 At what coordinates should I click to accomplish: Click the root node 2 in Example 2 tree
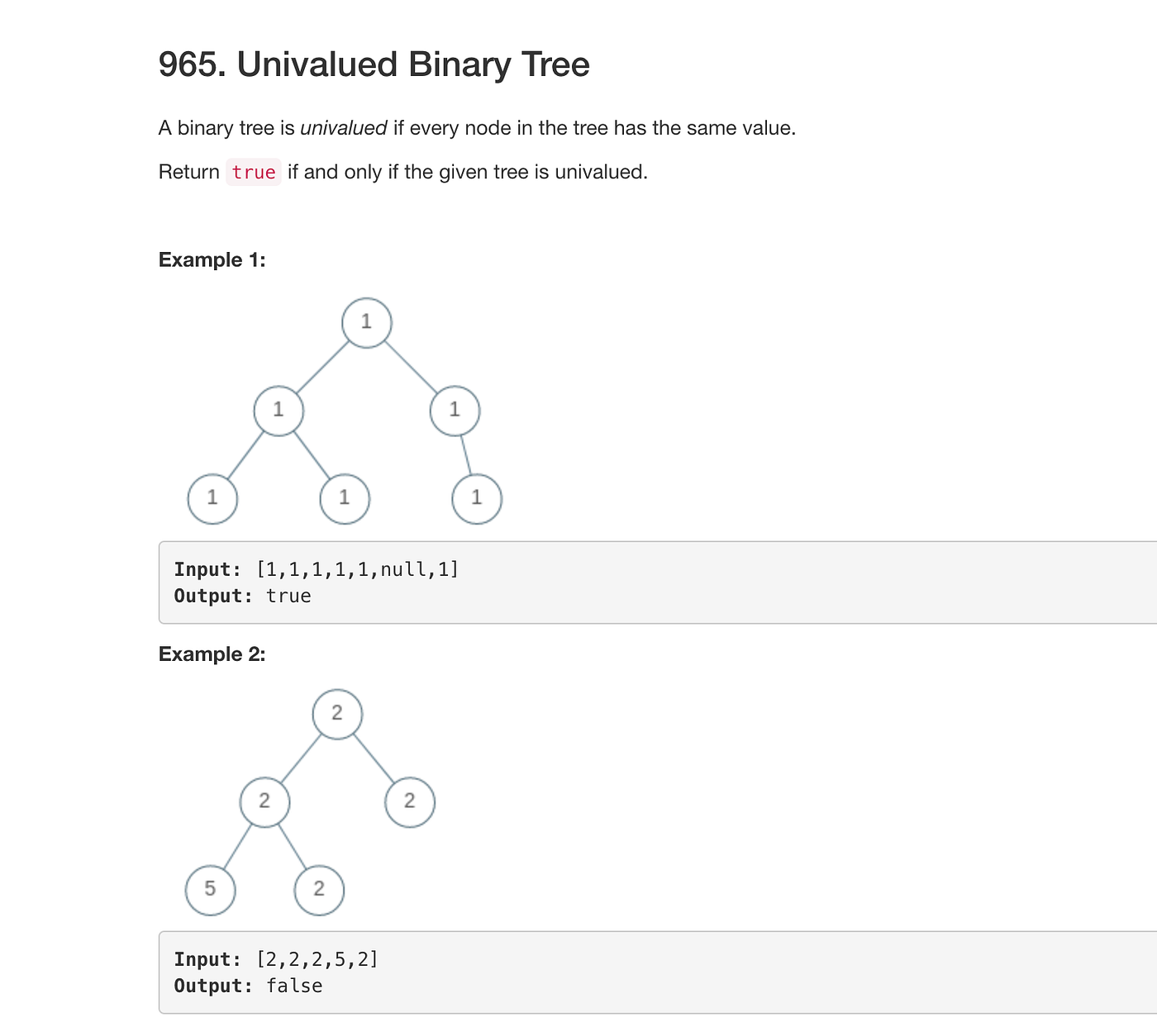point(337,713)
